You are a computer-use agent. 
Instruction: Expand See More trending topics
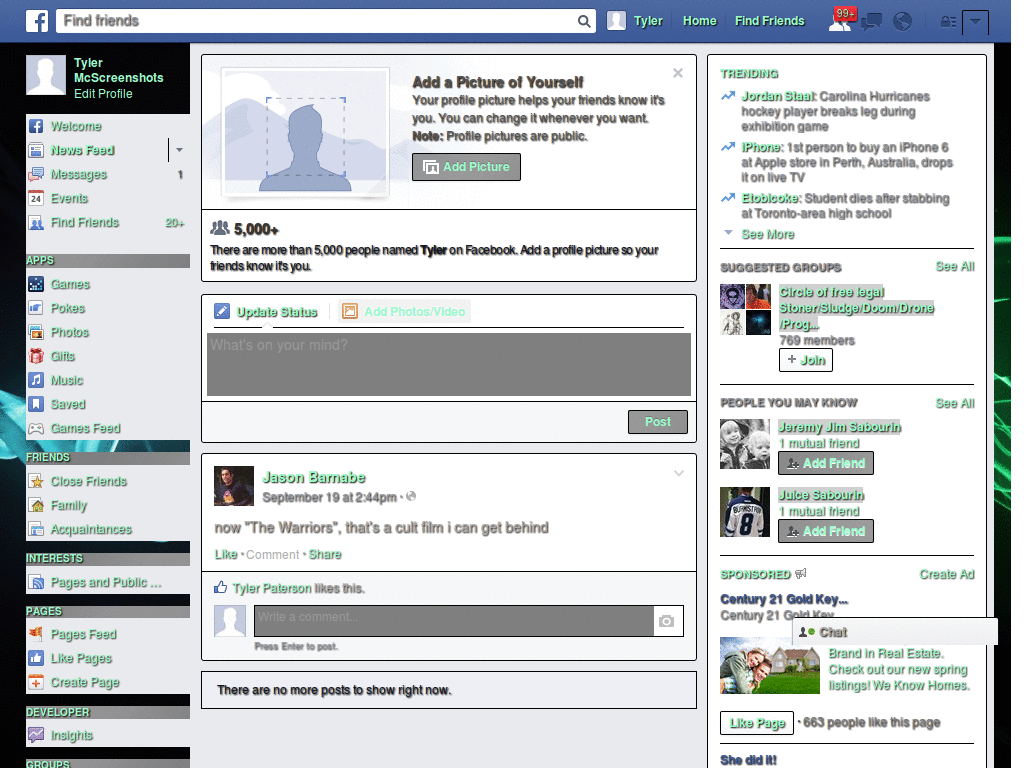coord(768,234)
